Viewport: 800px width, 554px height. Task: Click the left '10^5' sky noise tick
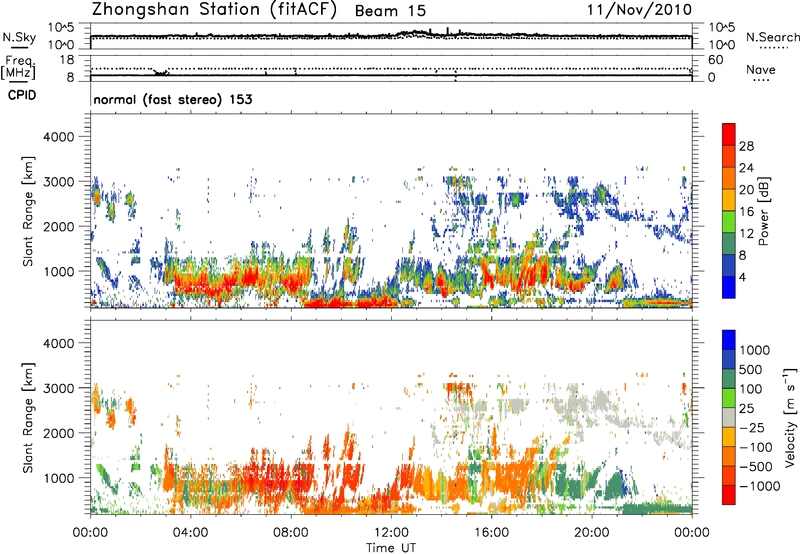click(61, 28)
